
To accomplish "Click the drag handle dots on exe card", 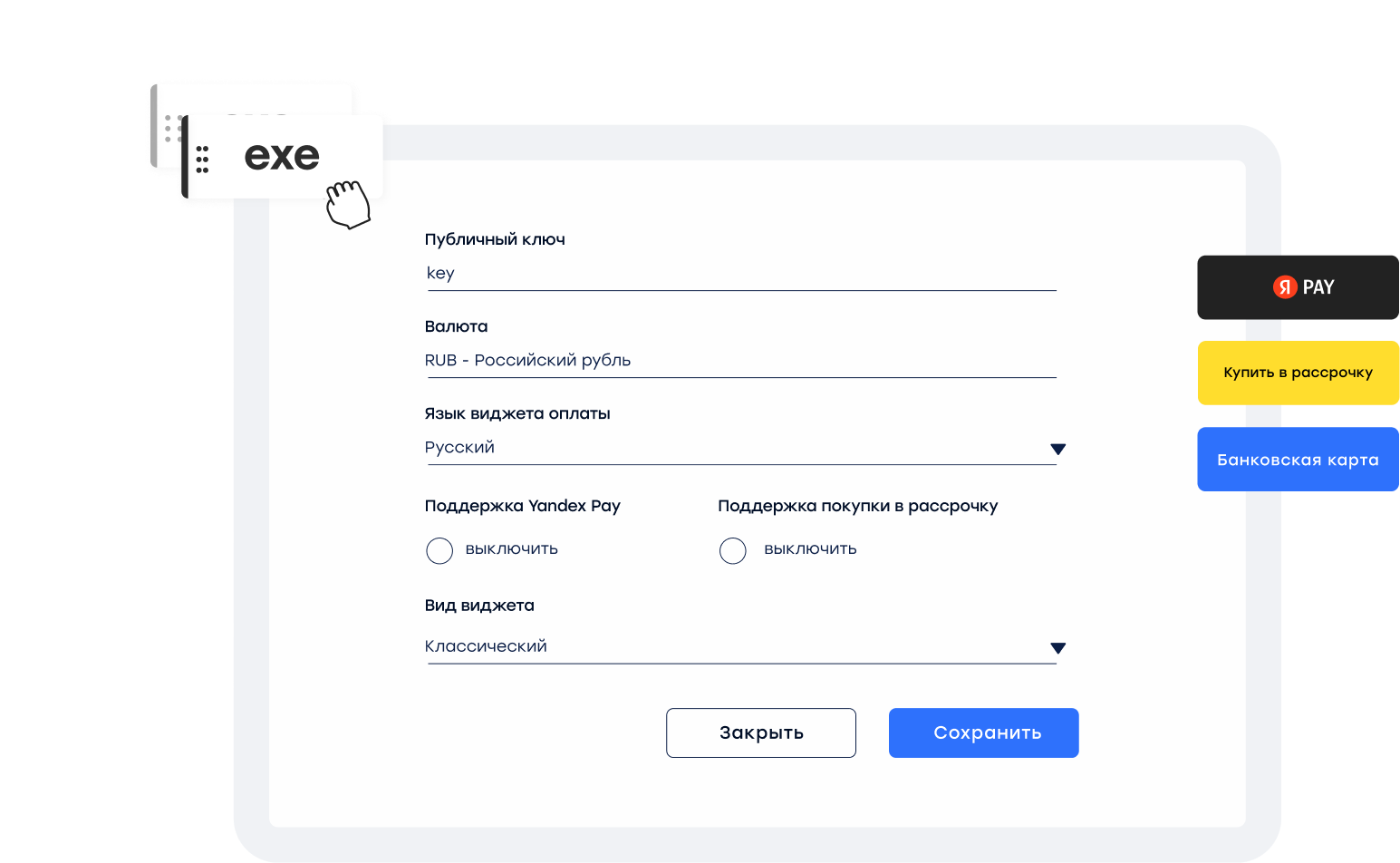I will (x=202, y=159).
